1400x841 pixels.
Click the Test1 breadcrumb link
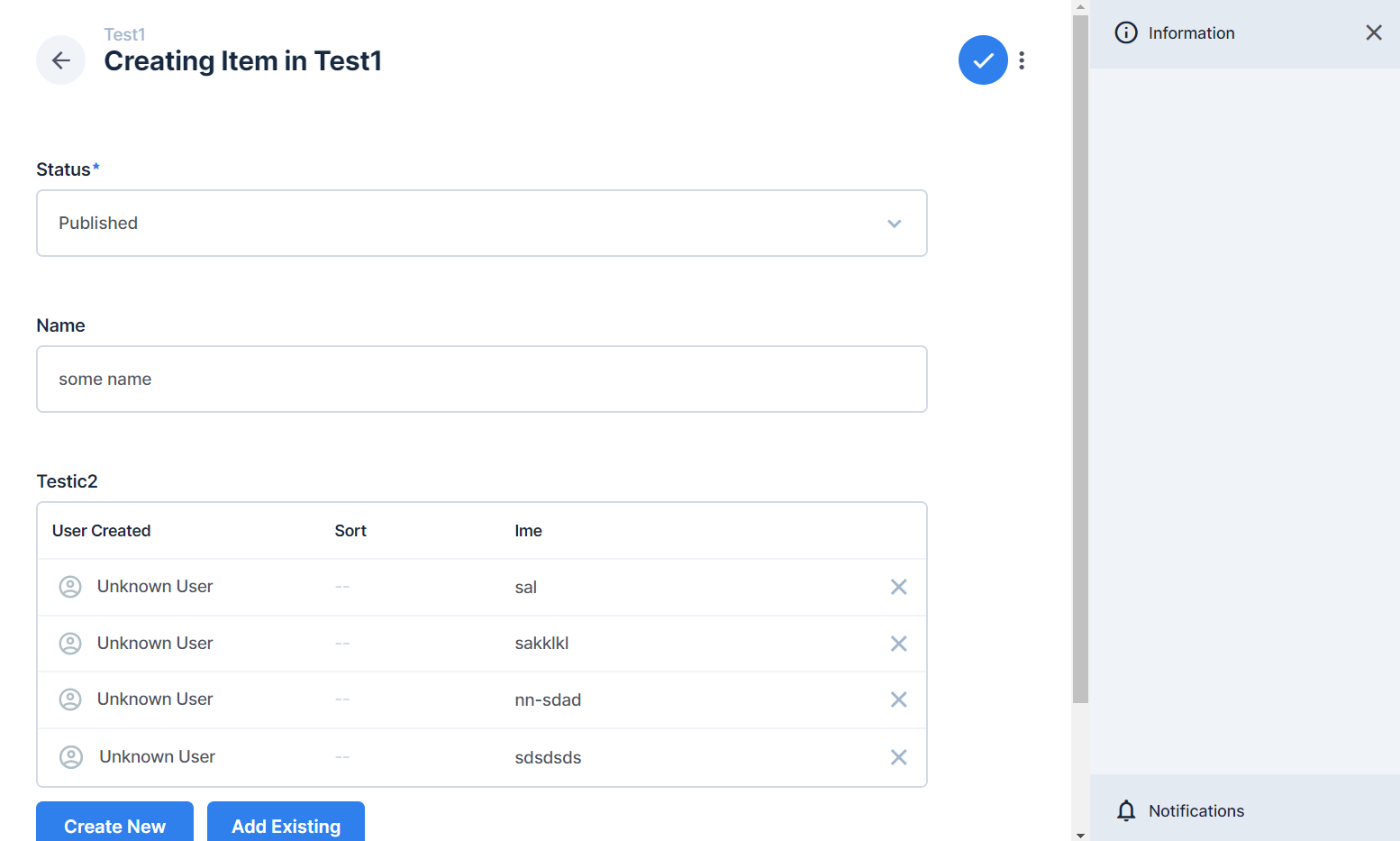click(x=124, y=34)
